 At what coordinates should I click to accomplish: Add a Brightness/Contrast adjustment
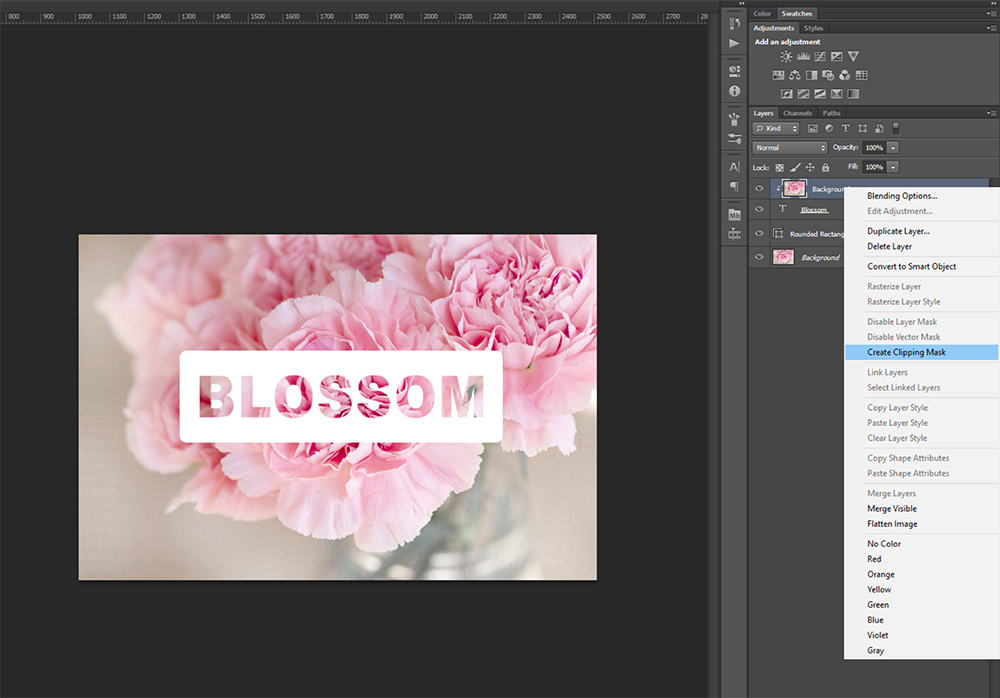click(x=786, y=57)
